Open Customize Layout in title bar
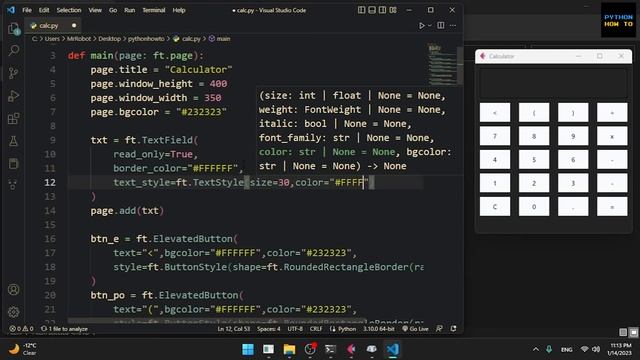 (x=393, y=10)
